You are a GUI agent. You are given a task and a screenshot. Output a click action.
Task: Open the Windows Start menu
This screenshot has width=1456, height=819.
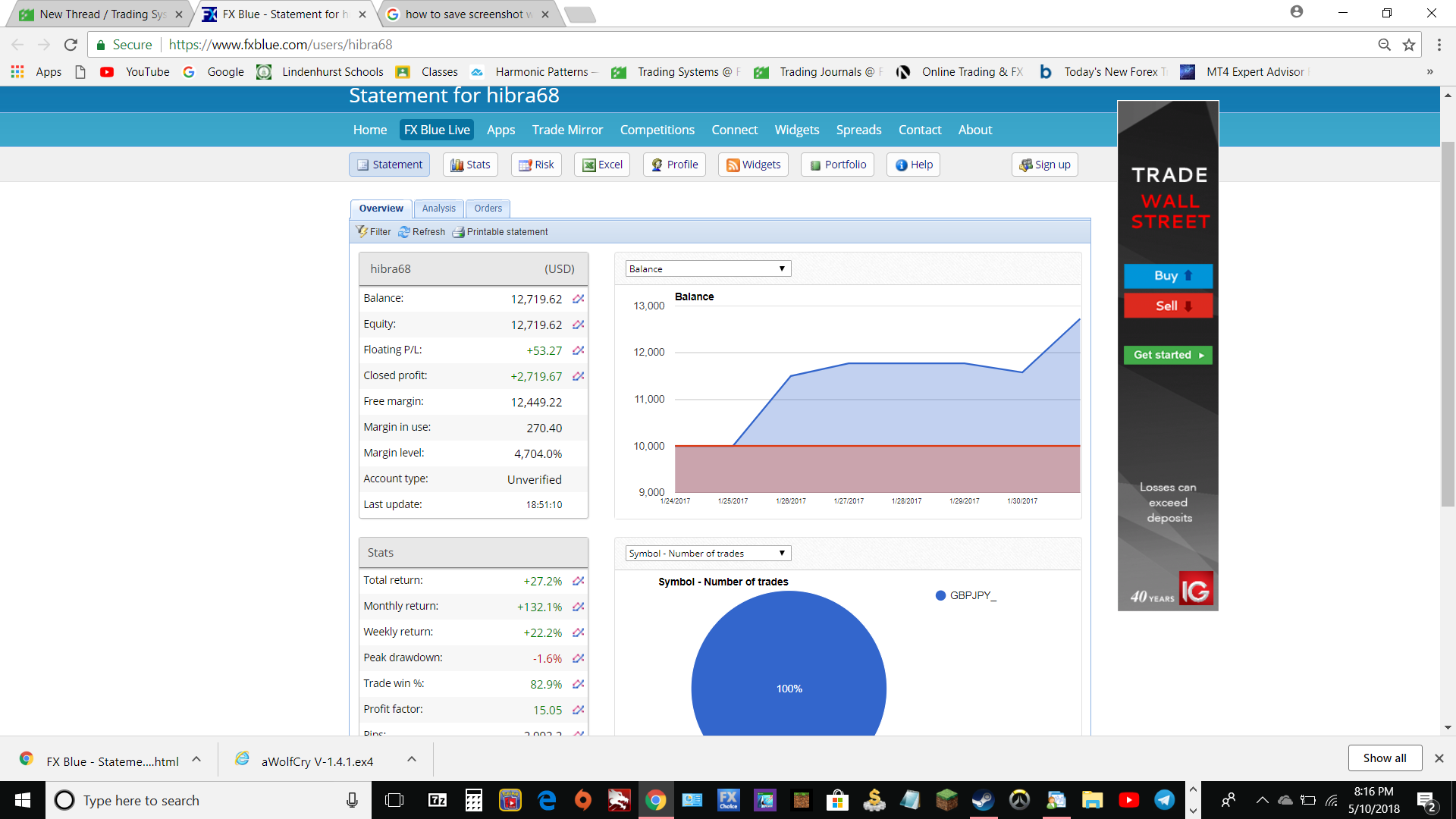click(x=23, y=800)
